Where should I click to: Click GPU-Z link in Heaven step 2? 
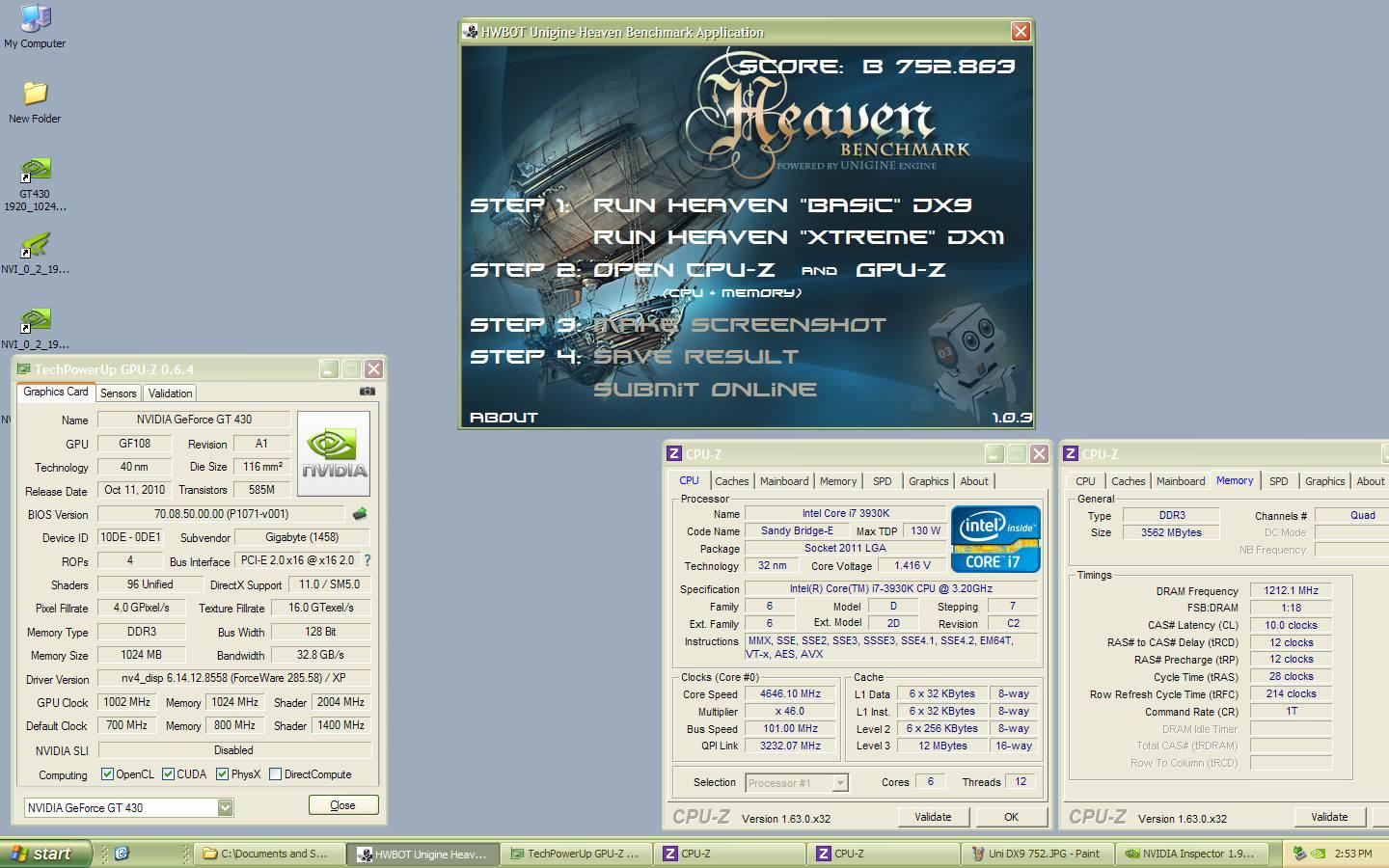[901, 270]
